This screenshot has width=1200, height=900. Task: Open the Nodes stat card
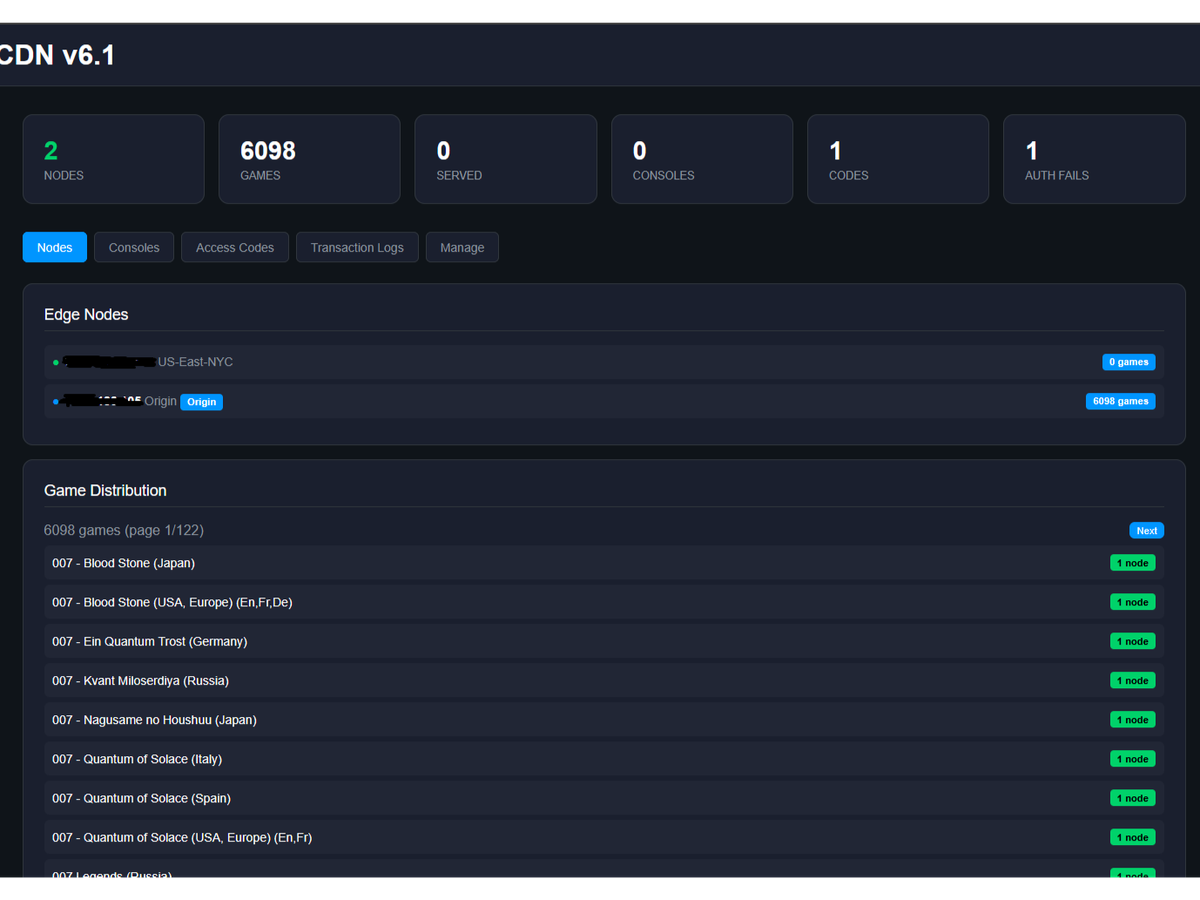click(x=113, y=159)
